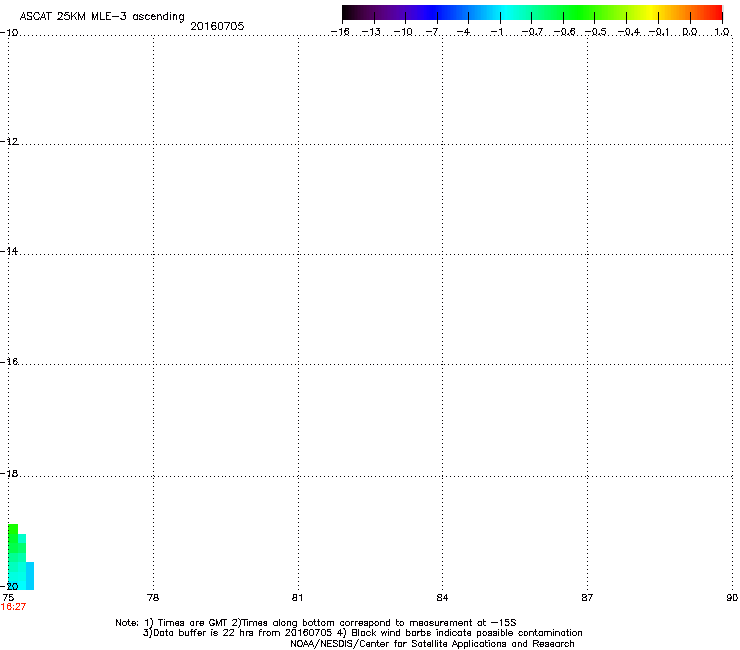Click the 75 longitude axis label

click(8, 598)
